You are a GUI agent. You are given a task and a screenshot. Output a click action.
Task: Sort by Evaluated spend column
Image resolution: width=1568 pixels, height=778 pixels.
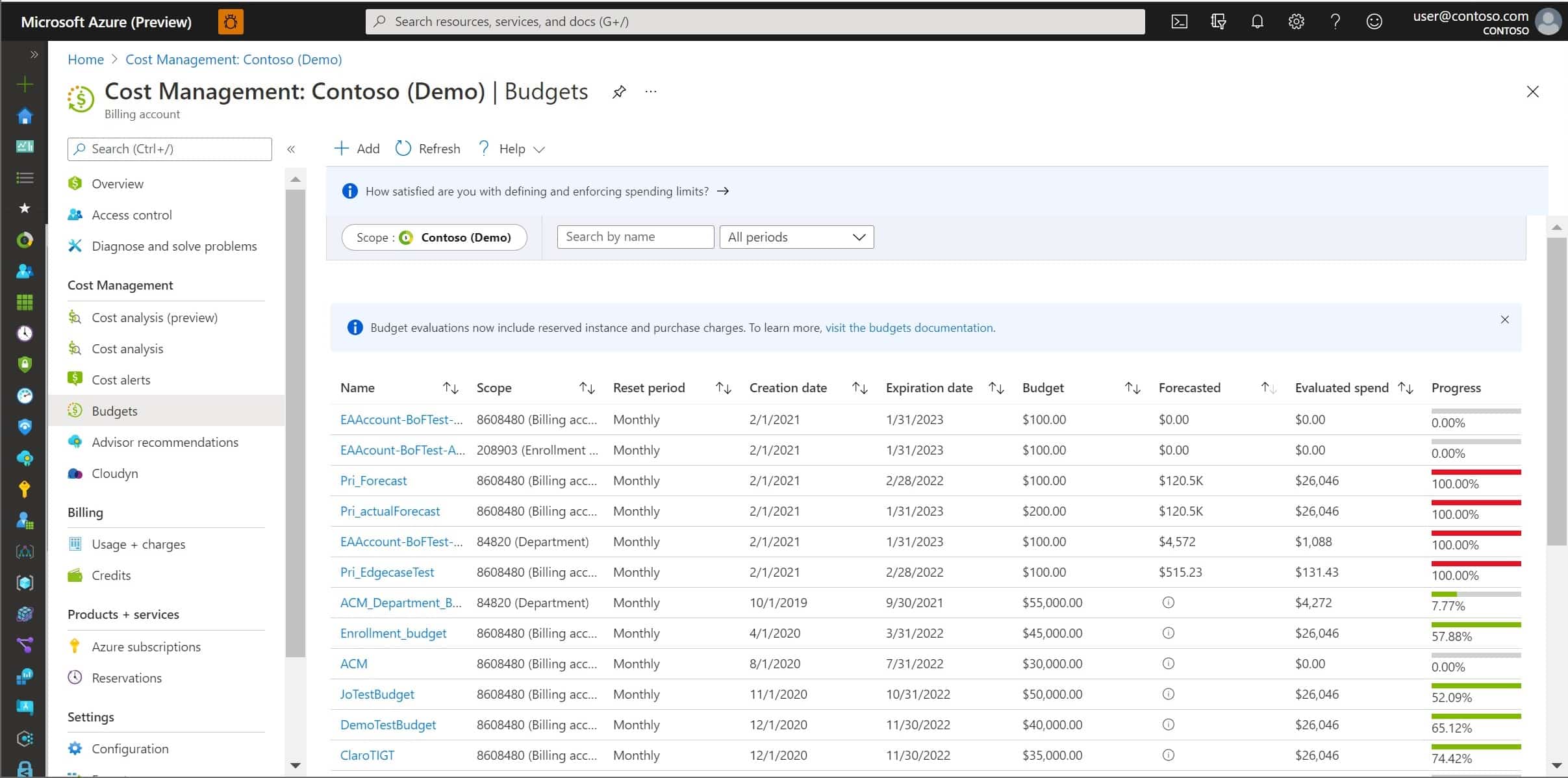(1406, 388)
